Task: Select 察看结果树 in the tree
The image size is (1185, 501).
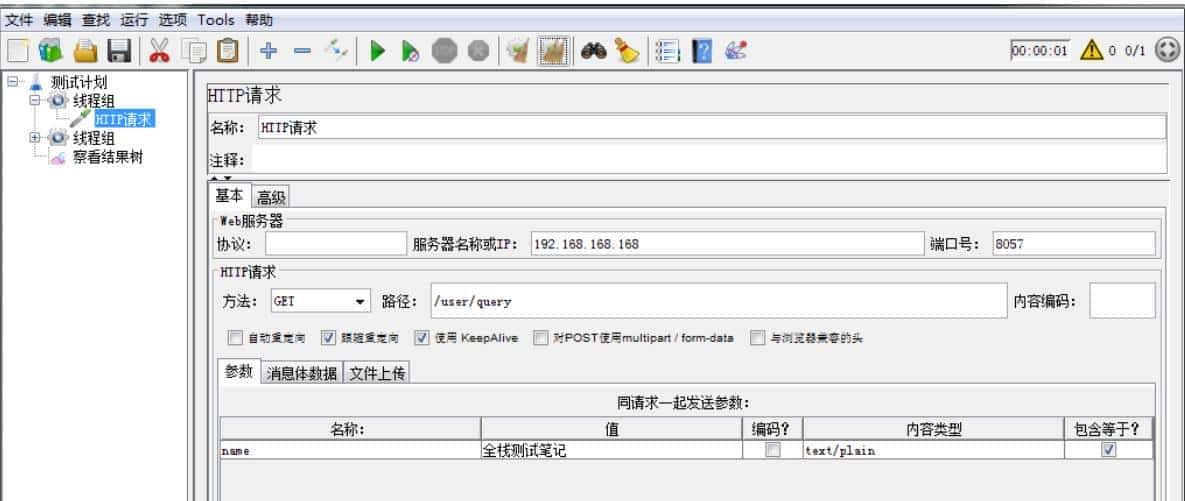Action: pyautogui.click(x=107, y=157)
